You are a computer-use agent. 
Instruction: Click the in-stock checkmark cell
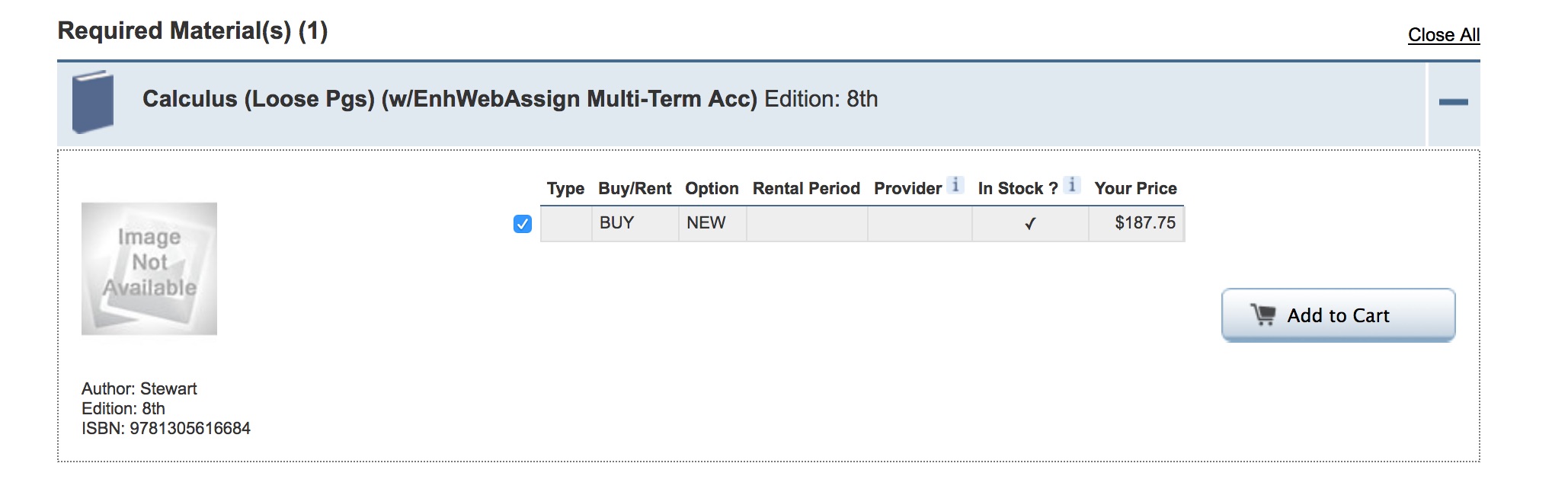(1030, 224)
